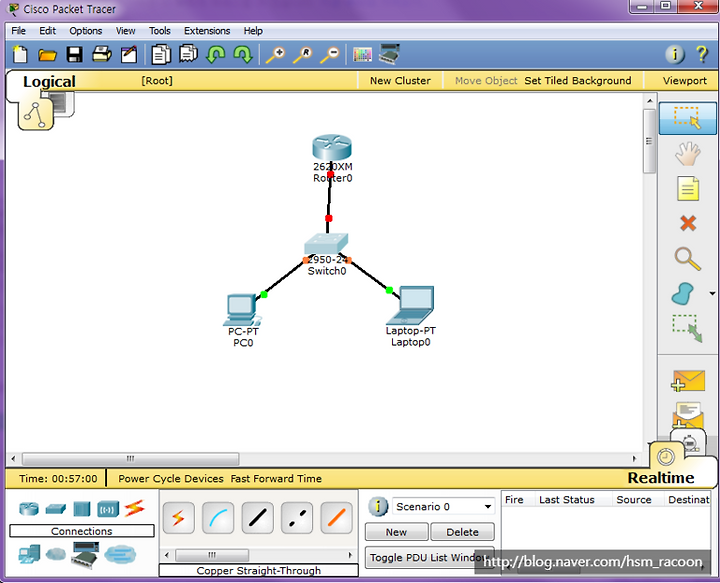Image resolution: width=720 pixels, height=583 pixels.
Task: Choose the orange Fiber cable connection
Action: click(337, 518)
